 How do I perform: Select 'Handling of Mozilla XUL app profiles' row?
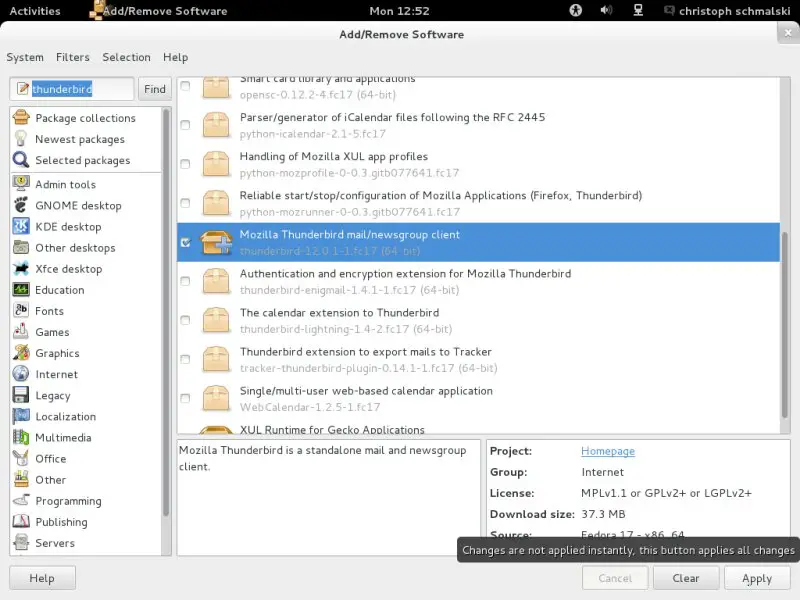[x=478, y=164]
